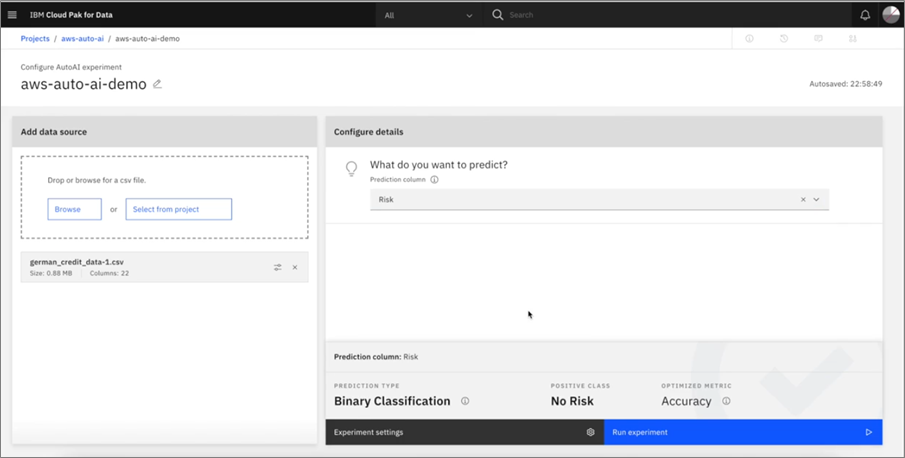Click the Binary Classification prediction type text
The height and width of the screenshot is (458, 905).
click(392, 401)
